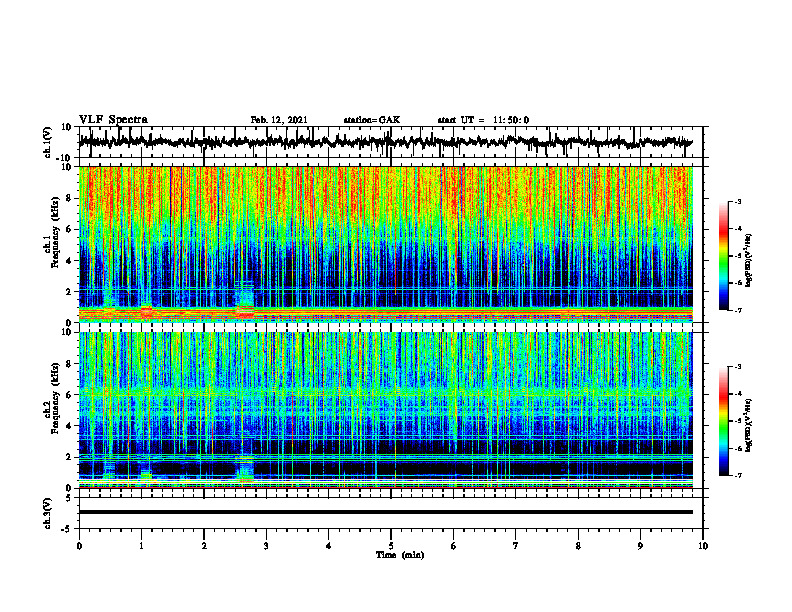The width and height of the screenshot is (792, 612).
Task: Click time axis tick label '7'
Action: [516, 546]
